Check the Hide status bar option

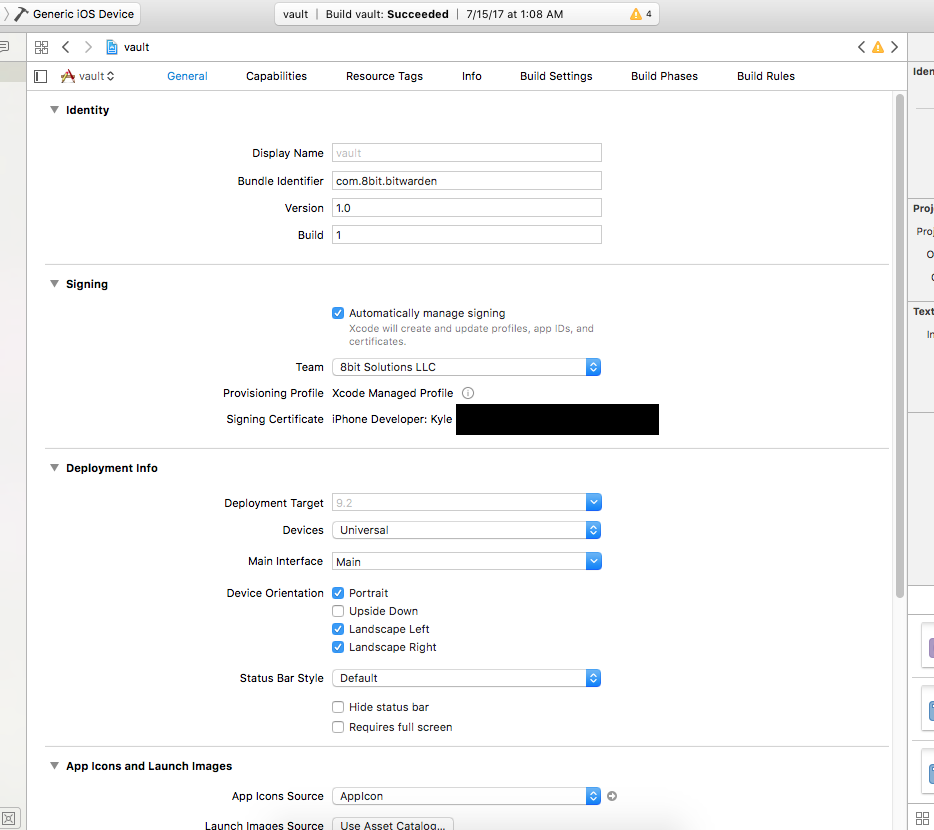click(338, 707)
